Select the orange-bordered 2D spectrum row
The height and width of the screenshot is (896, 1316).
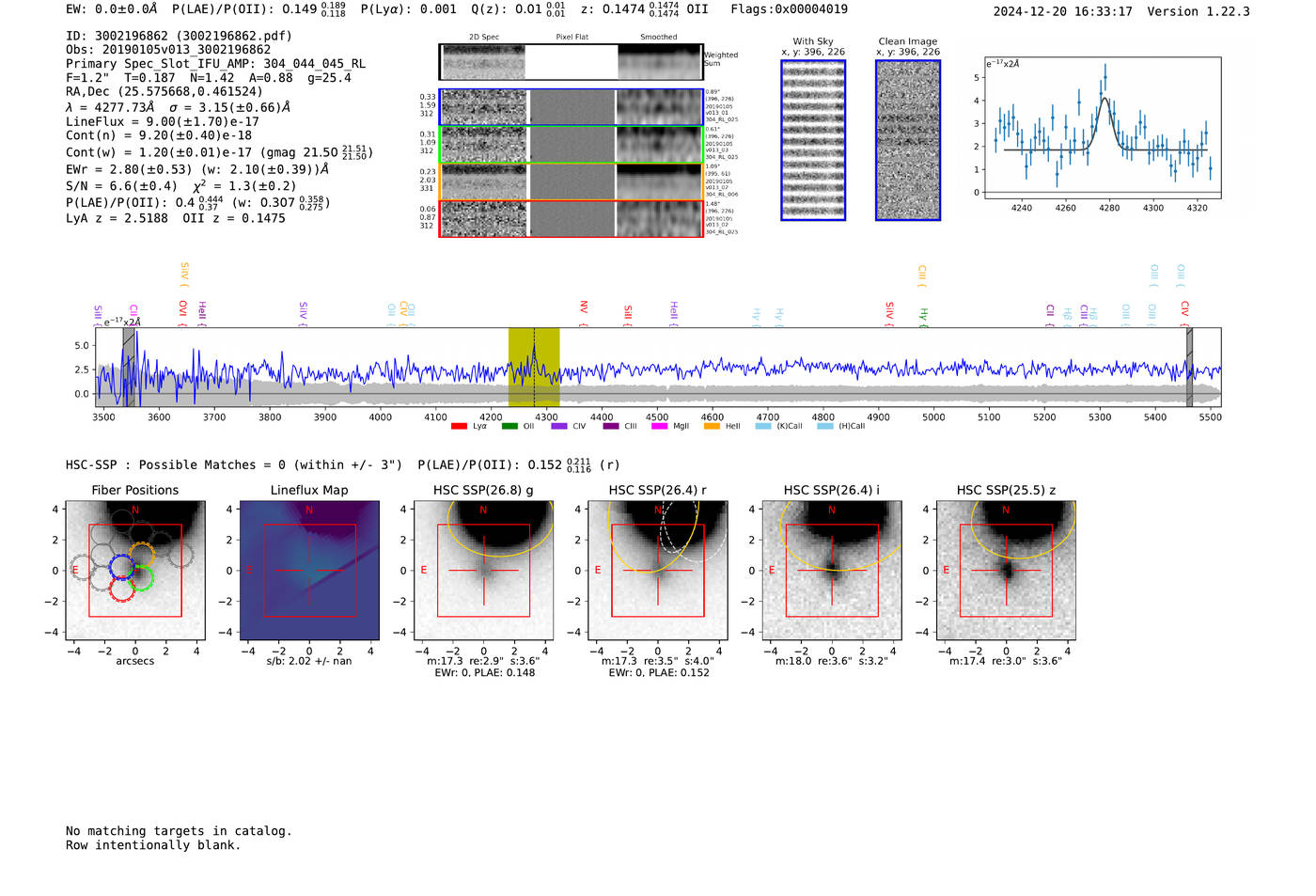pyautogui.click(x=571, y=181)
